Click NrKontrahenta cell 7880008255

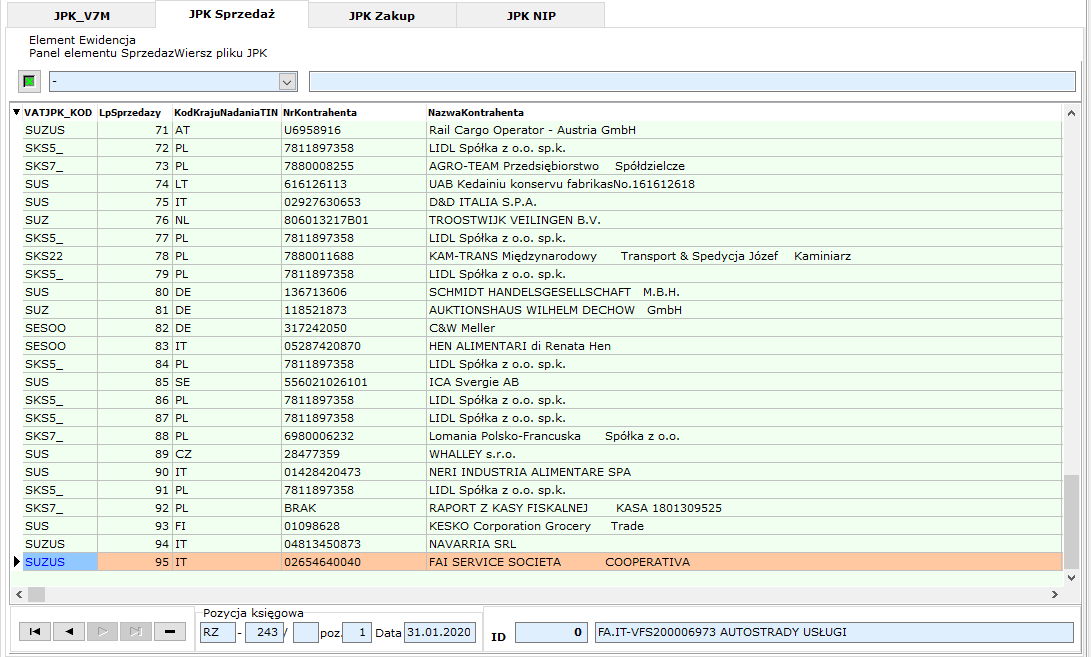coord(353,166)
